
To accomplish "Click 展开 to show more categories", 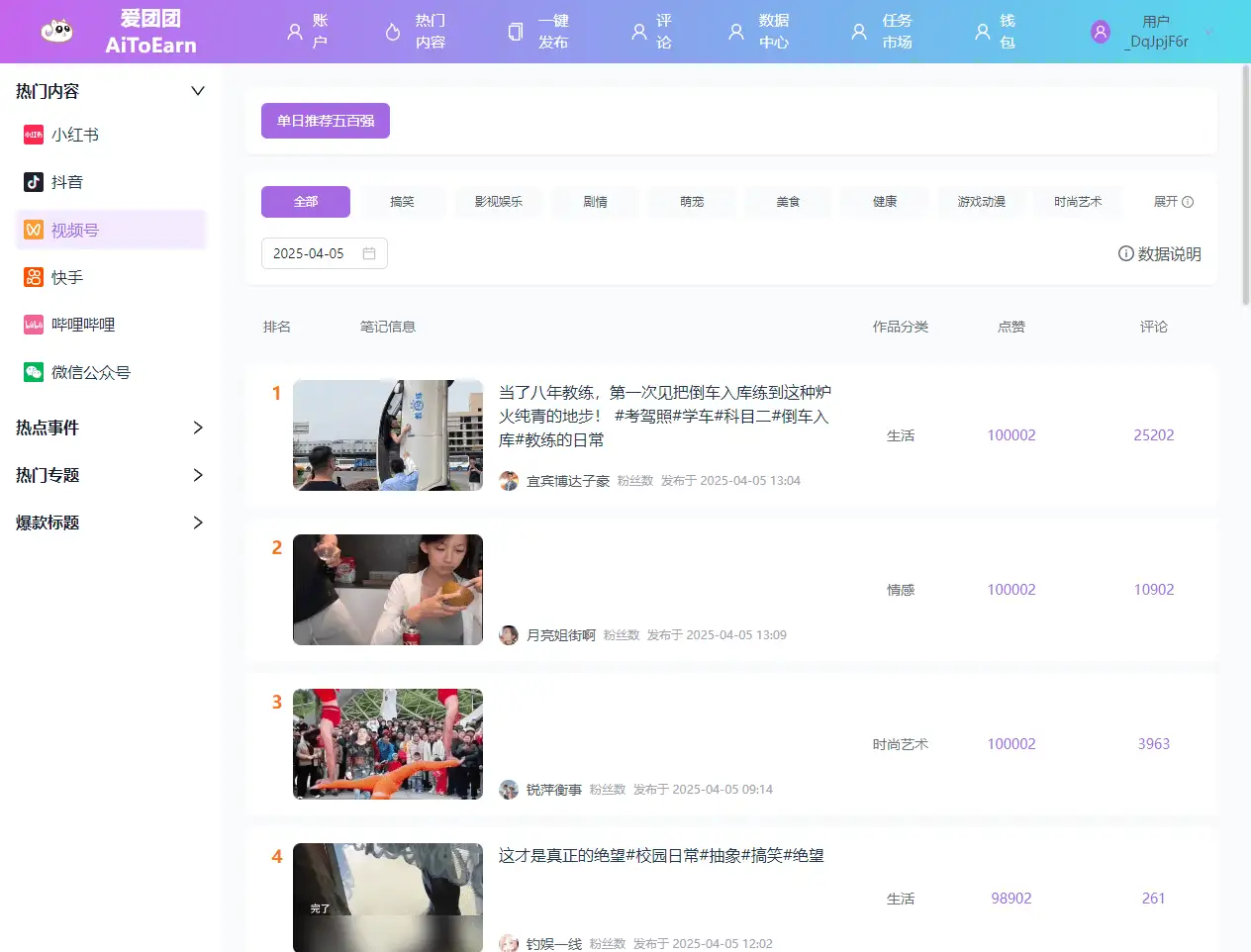I will (x=1173, y=202).
